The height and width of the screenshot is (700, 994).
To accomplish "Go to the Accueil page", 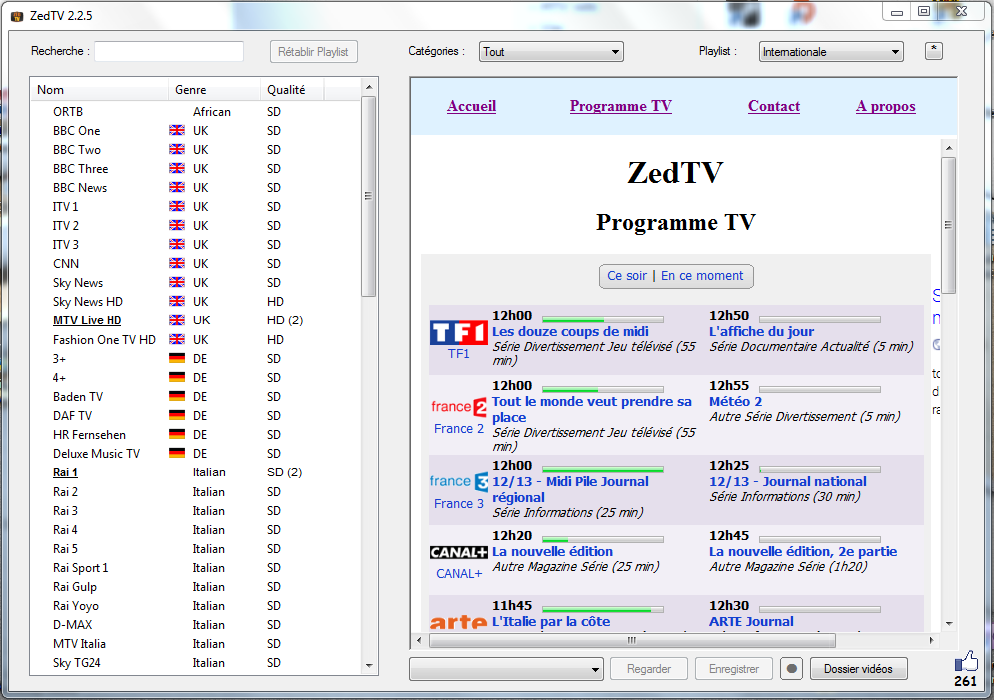I will [x=471, y=105].
